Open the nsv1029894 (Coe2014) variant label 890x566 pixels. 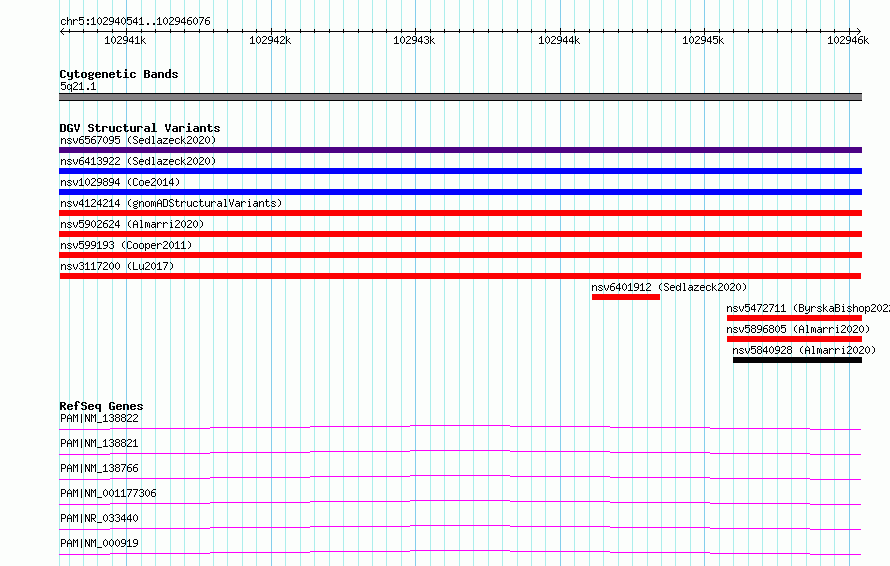coord(120,182)
